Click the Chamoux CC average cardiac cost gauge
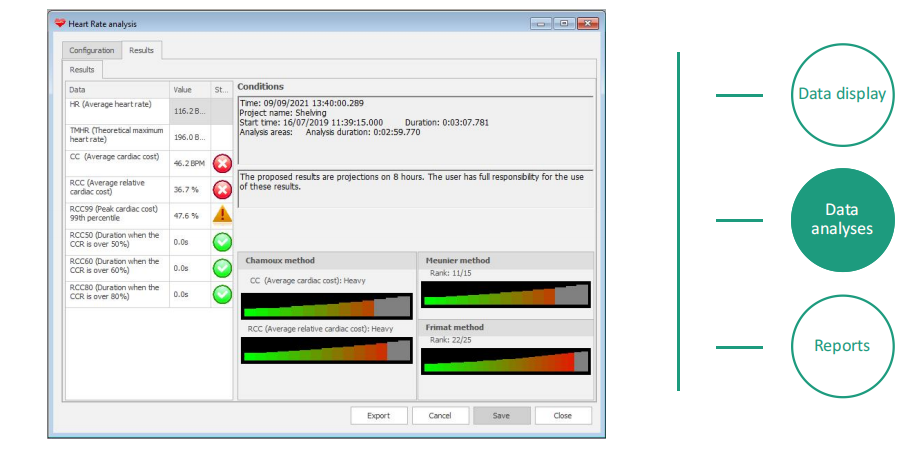Viewport: 919px width, 450px height. coord(326,305)
